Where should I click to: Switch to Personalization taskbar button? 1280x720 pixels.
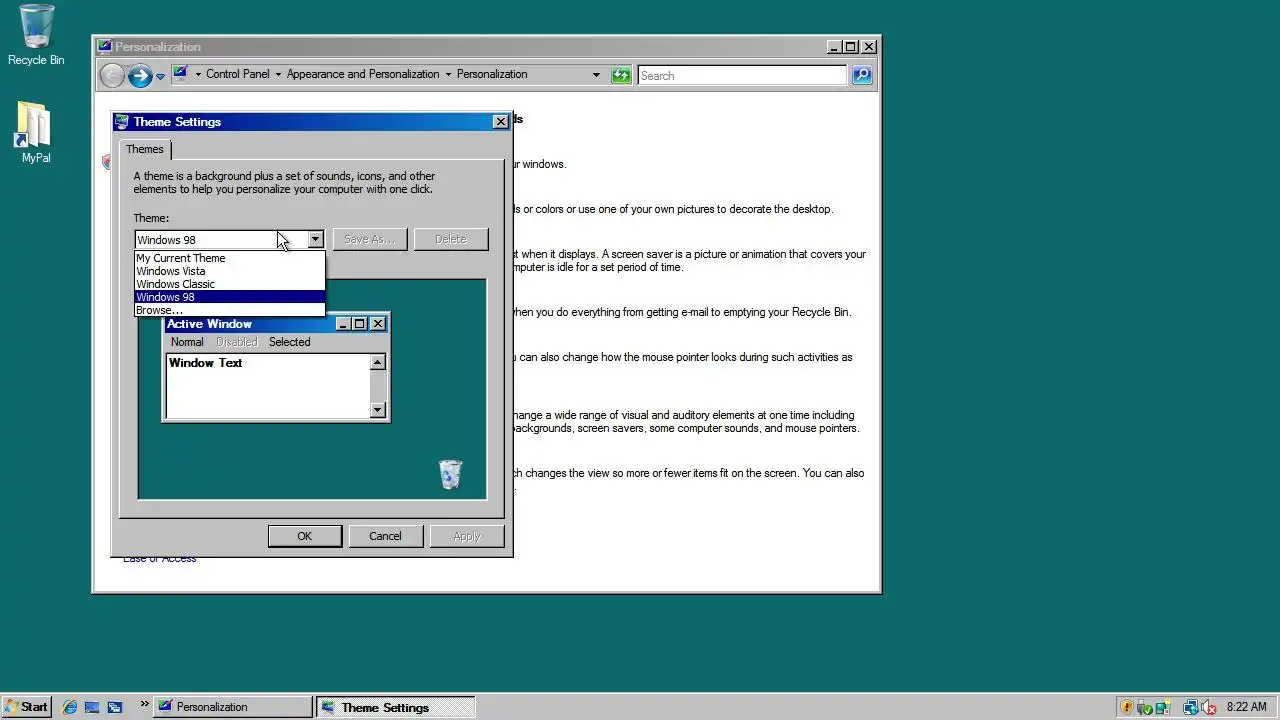[x=234, y=707]
